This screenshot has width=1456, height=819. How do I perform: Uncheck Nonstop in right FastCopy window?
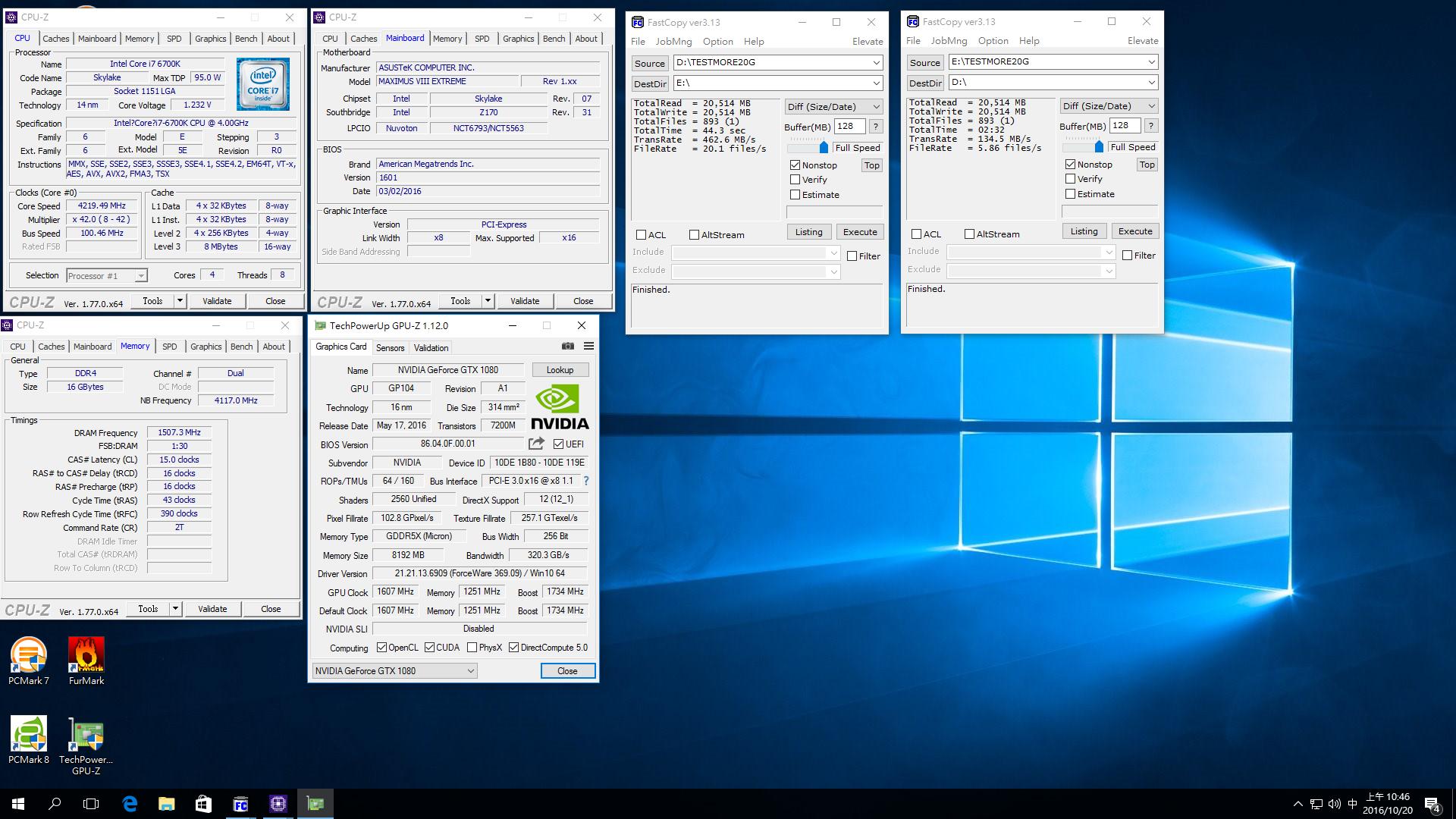[x=1071, y=165]
